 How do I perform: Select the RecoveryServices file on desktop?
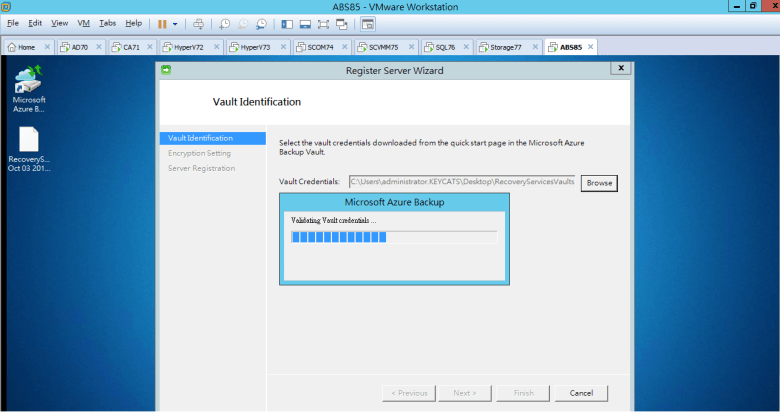(29, 148)
